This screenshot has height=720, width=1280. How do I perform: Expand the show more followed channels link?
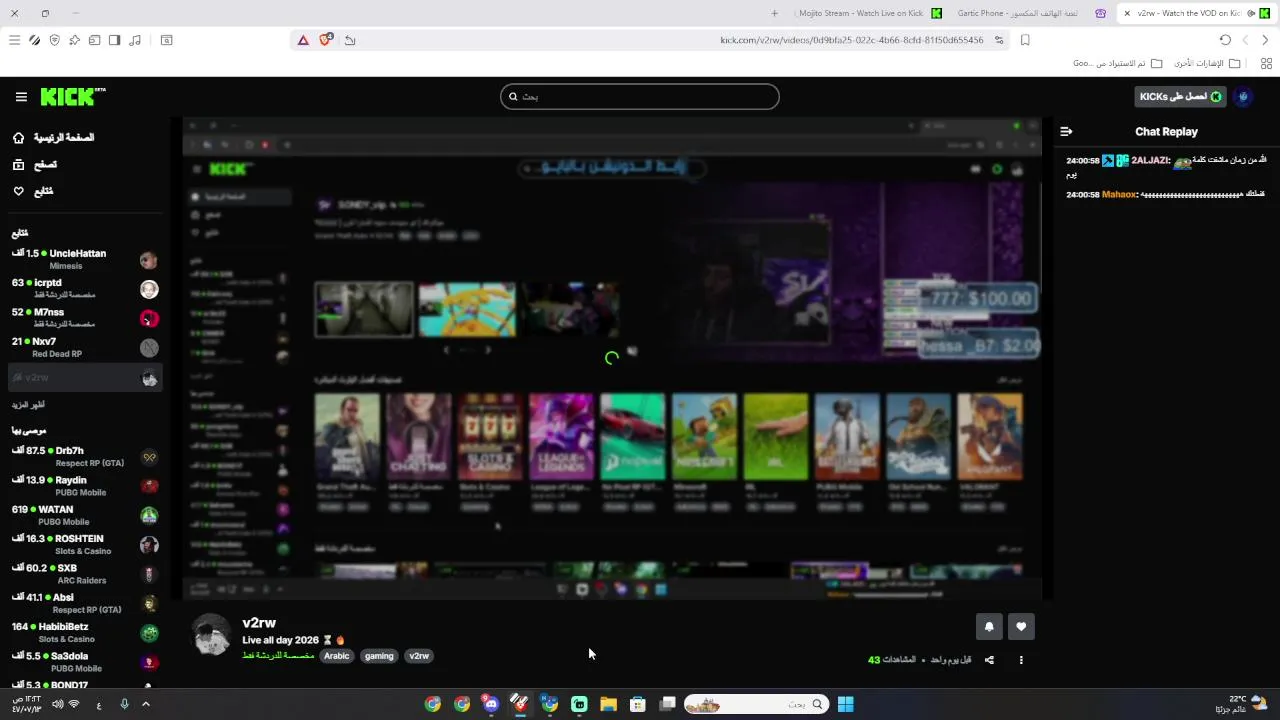click(29, 405)
